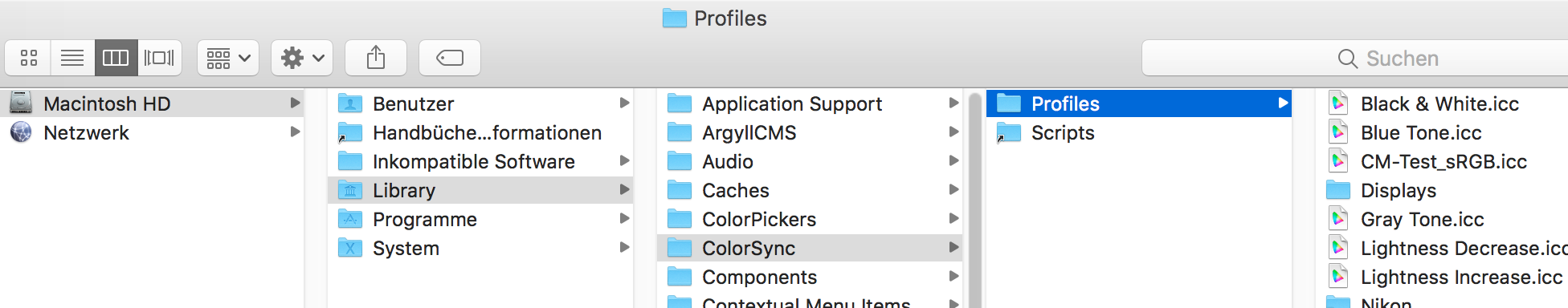Click the Displays folder name

pos(1399,190)
